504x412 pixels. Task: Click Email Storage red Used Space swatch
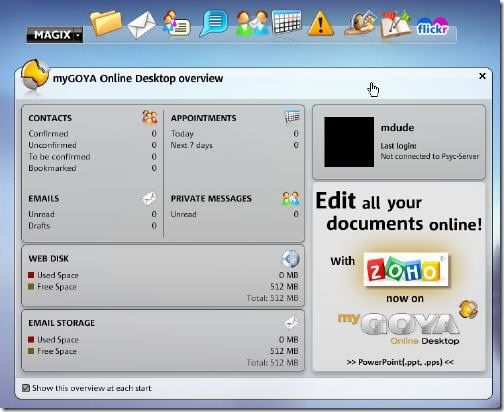[x=31, y=339]
